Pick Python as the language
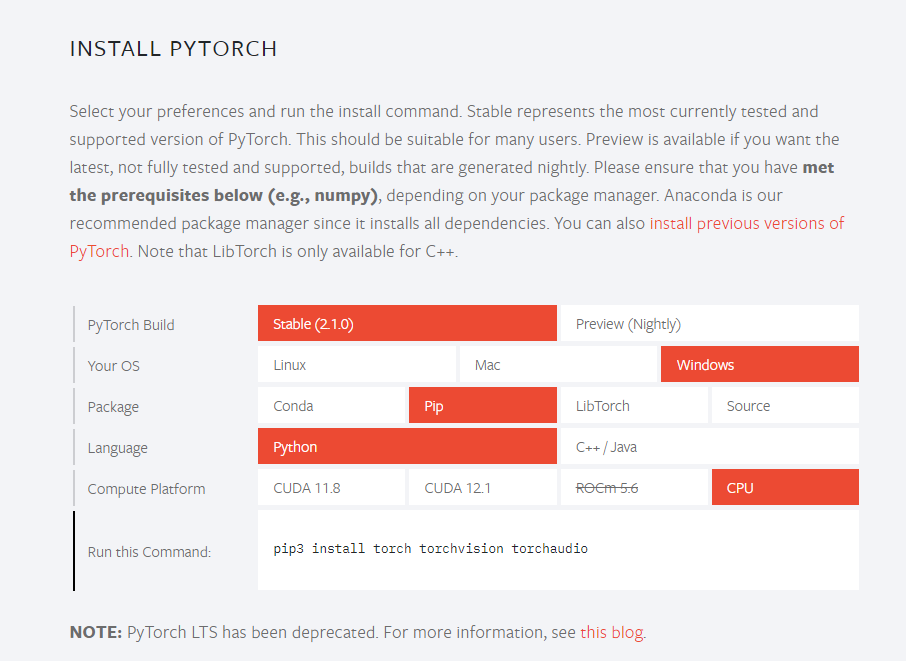The height and width of the screenshot is (661, 906). pos(406,447)
